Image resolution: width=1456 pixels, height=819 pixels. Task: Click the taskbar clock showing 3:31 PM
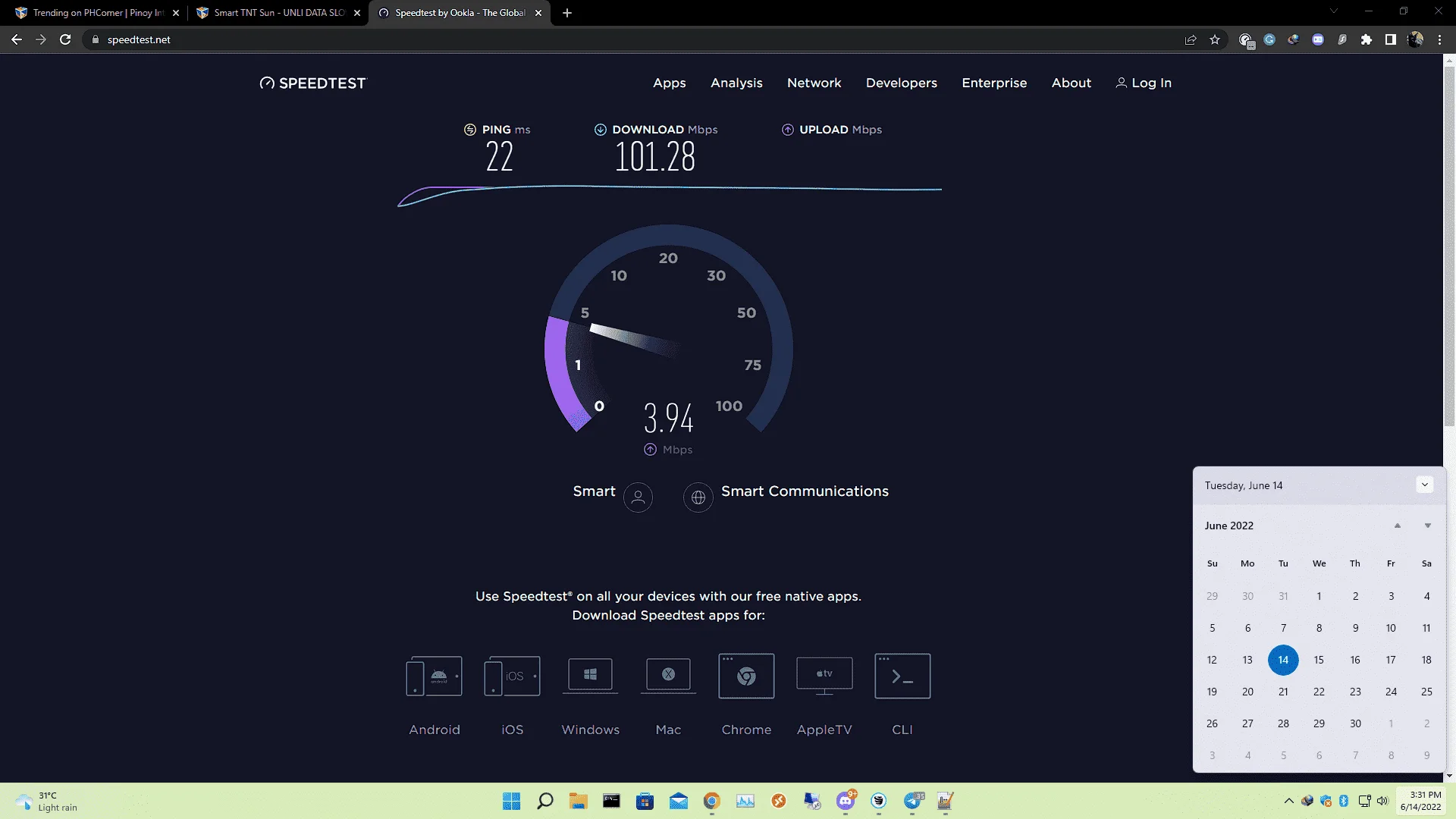coord(1420,801)
